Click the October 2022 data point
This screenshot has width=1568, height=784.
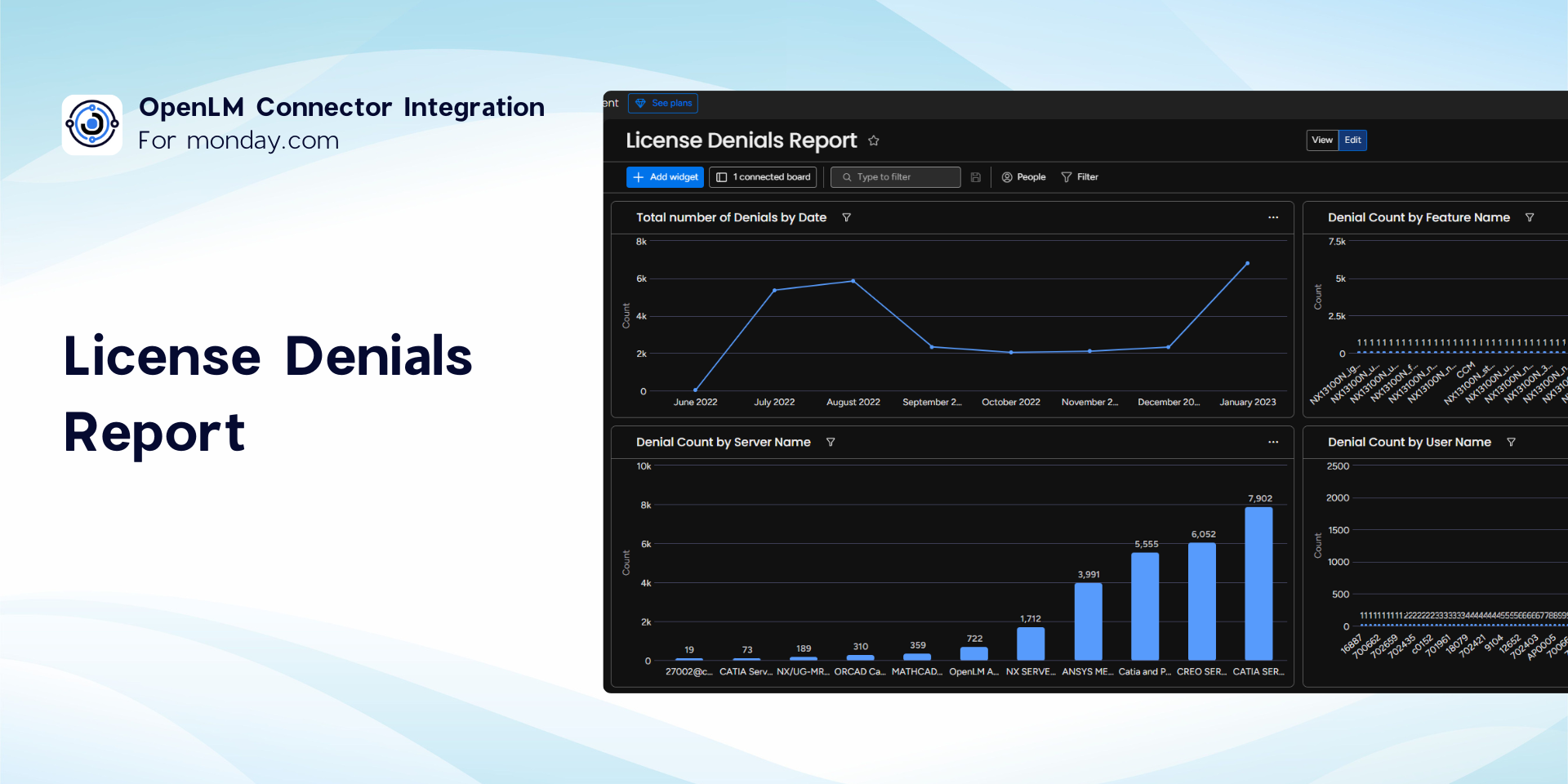1011,352
